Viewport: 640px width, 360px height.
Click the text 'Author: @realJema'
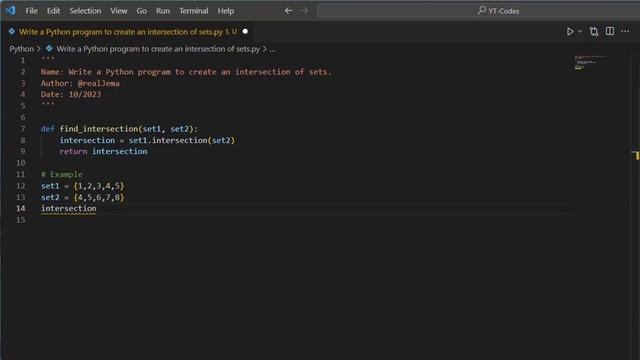pyautogui.click(x=80, y=83)
